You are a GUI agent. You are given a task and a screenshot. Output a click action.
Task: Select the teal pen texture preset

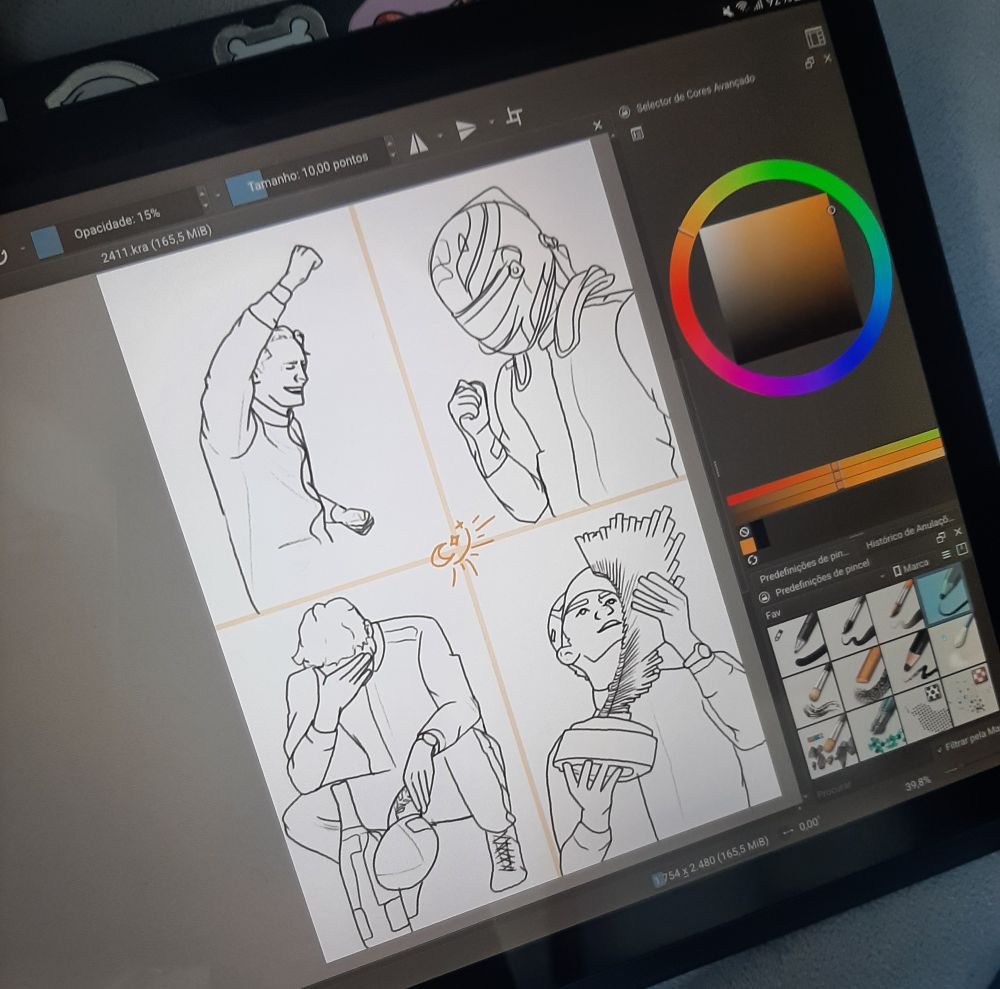click(879, 728)
